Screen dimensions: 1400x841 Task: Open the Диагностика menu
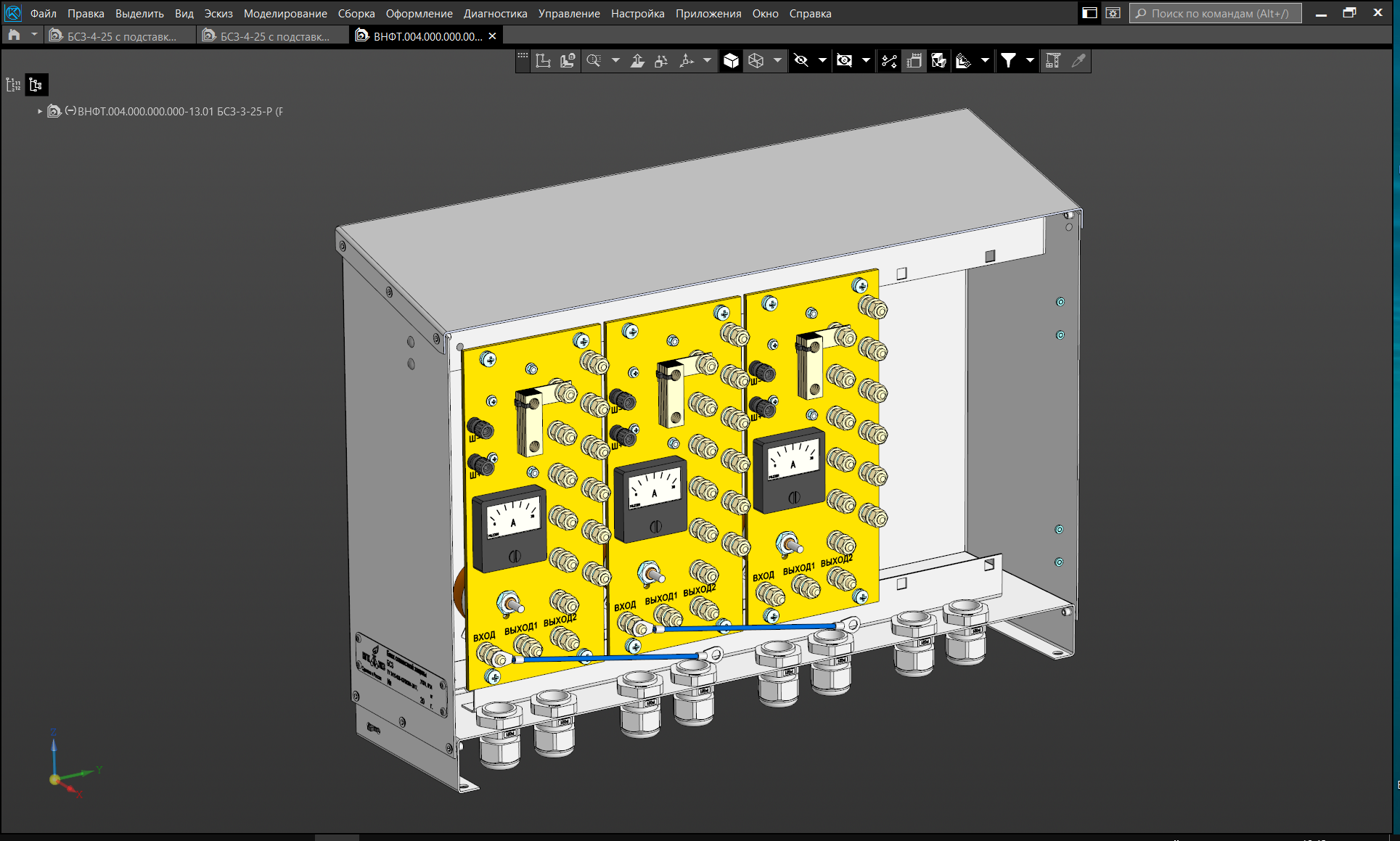click(495, 14)
